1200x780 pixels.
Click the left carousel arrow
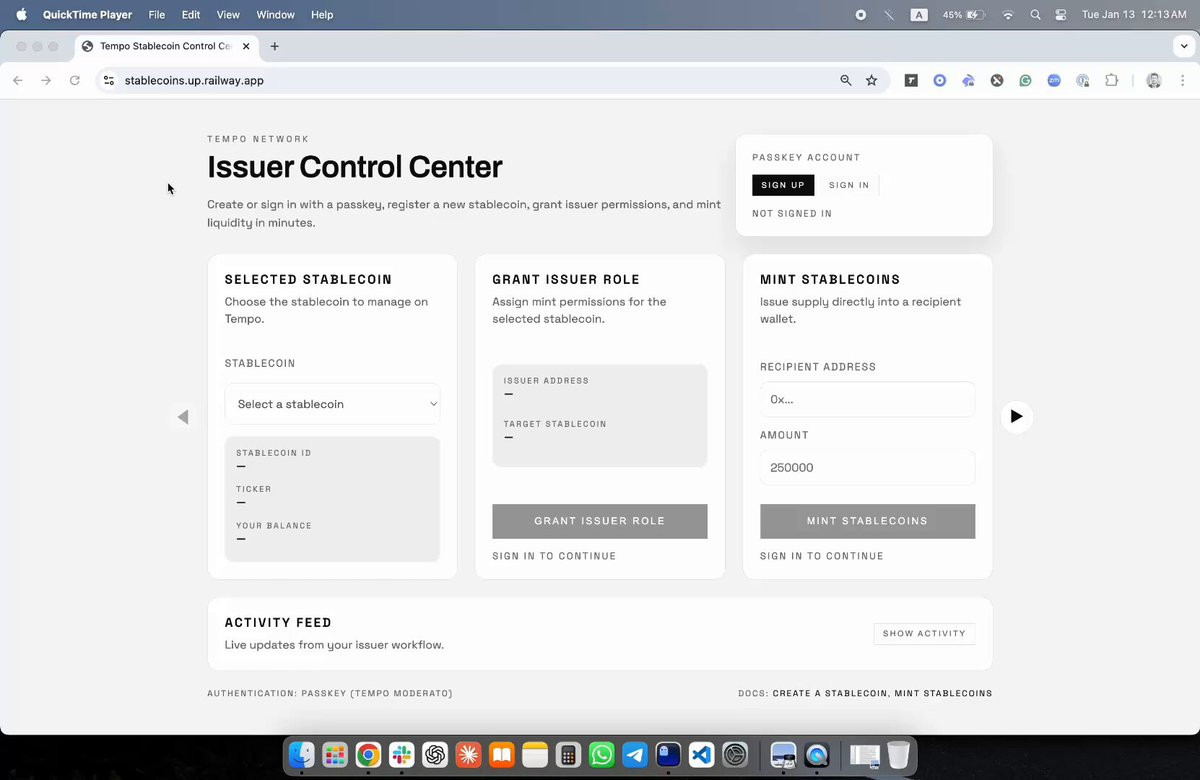click(x=183, y=417)
